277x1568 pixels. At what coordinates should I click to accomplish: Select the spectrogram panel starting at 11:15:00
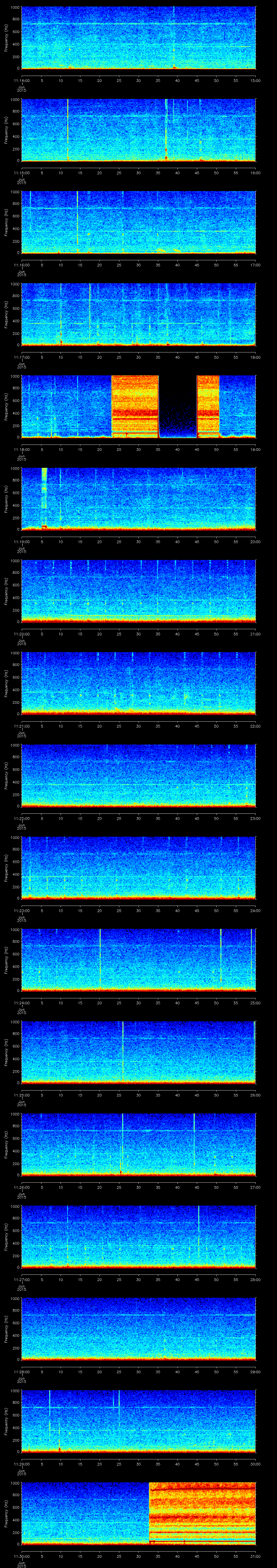[138, 130]
